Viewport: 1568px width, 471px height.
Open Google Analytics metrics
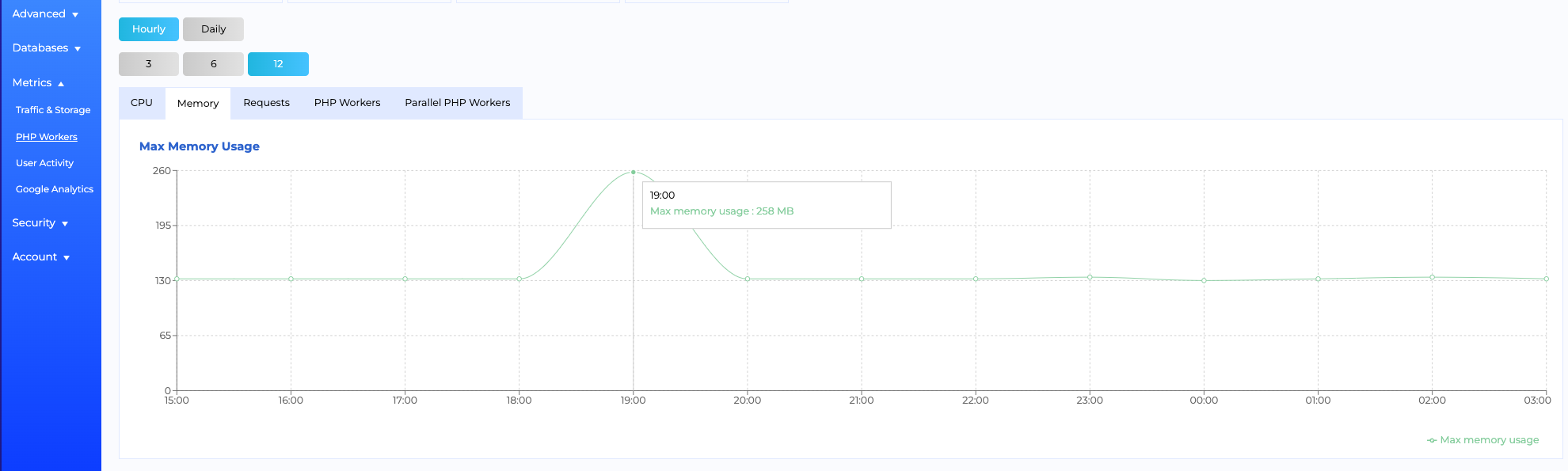coord(54,189)
